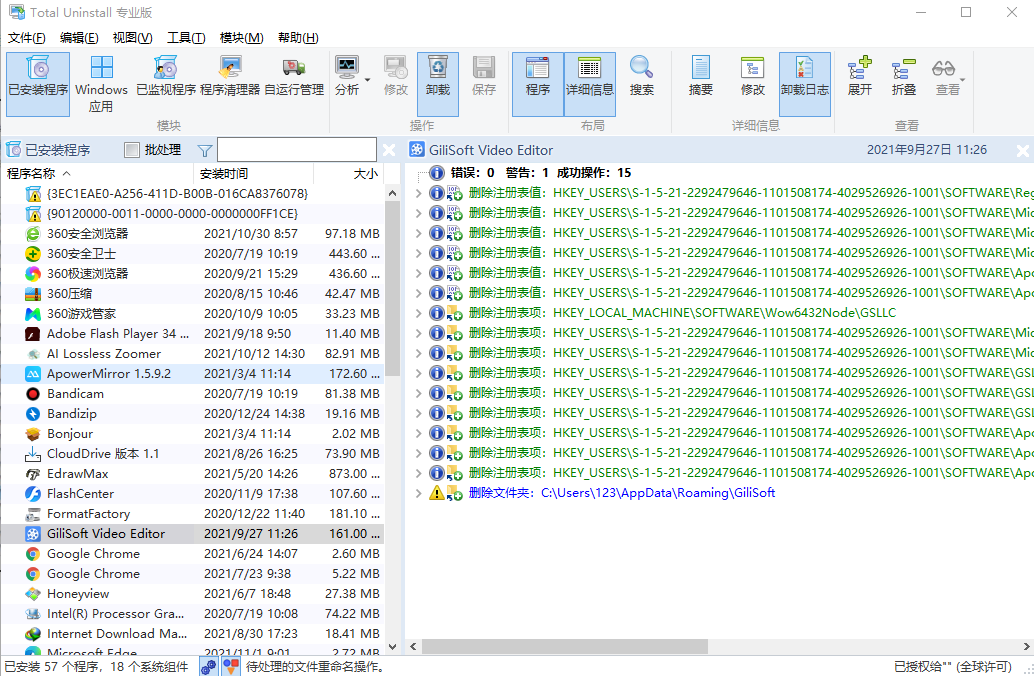Screen dimensions: 1034x676
Task: Select 360安全卫士 in program list
Action: 193,254
